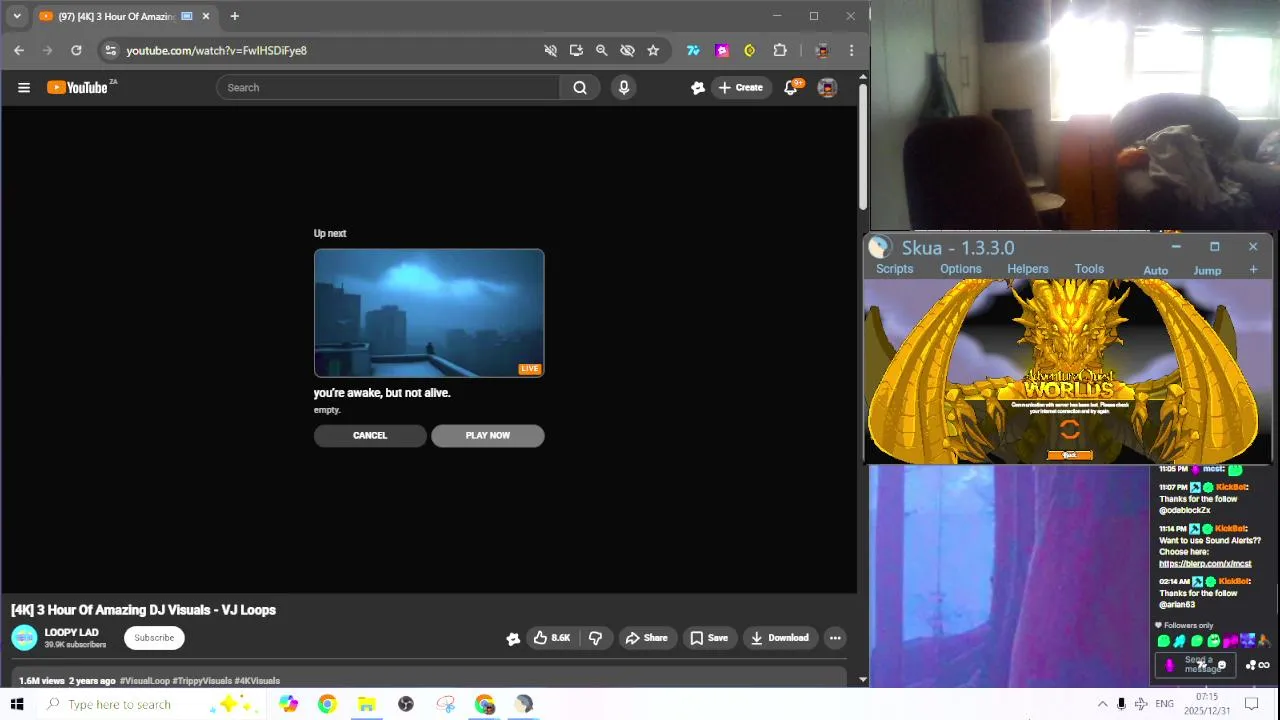Open Windows Start menu
Viewport: 1280px width, 720px height.
coord(17,704)
